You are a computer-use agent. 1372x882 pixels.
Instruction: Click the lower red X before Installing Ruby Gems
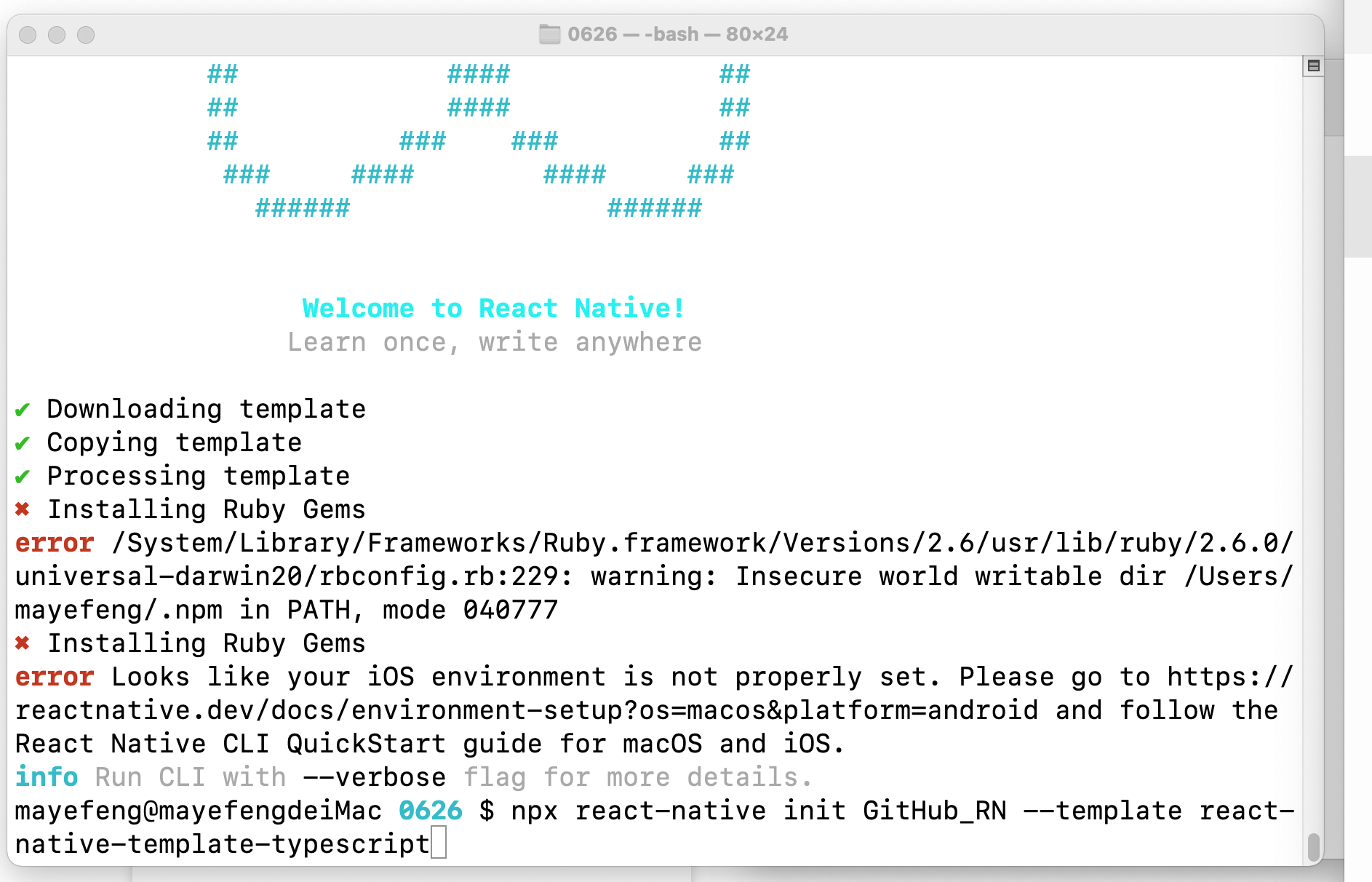23,643
